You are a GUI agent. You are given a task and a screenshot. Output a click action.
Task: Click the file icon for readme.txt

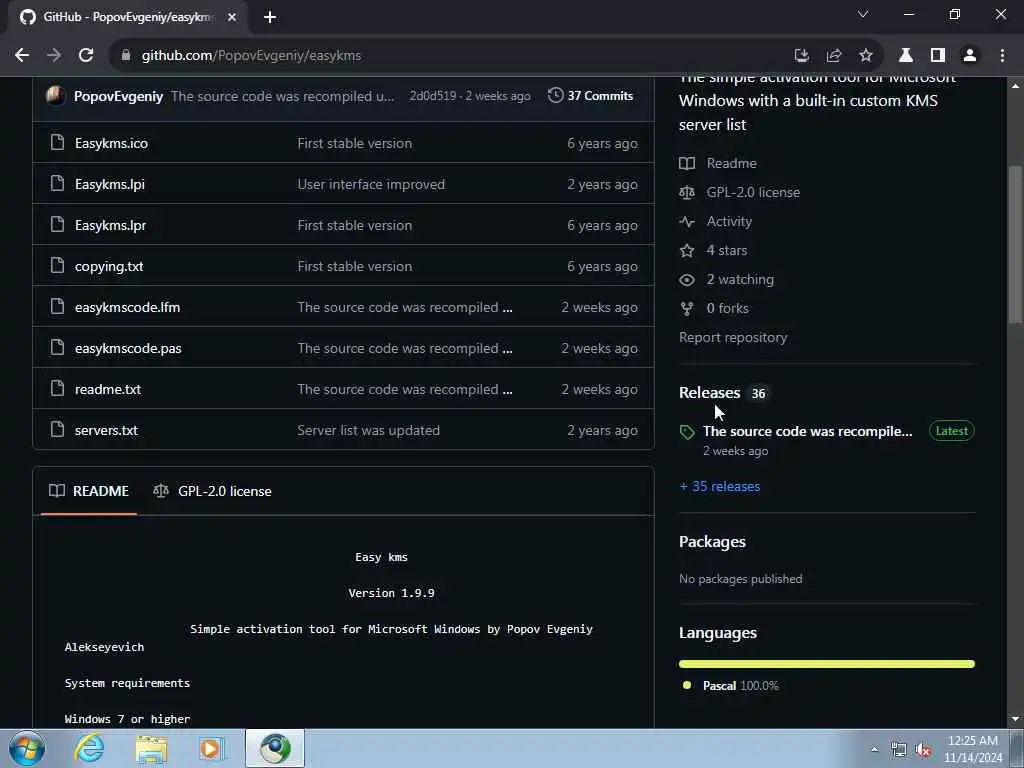pos(57,388)
